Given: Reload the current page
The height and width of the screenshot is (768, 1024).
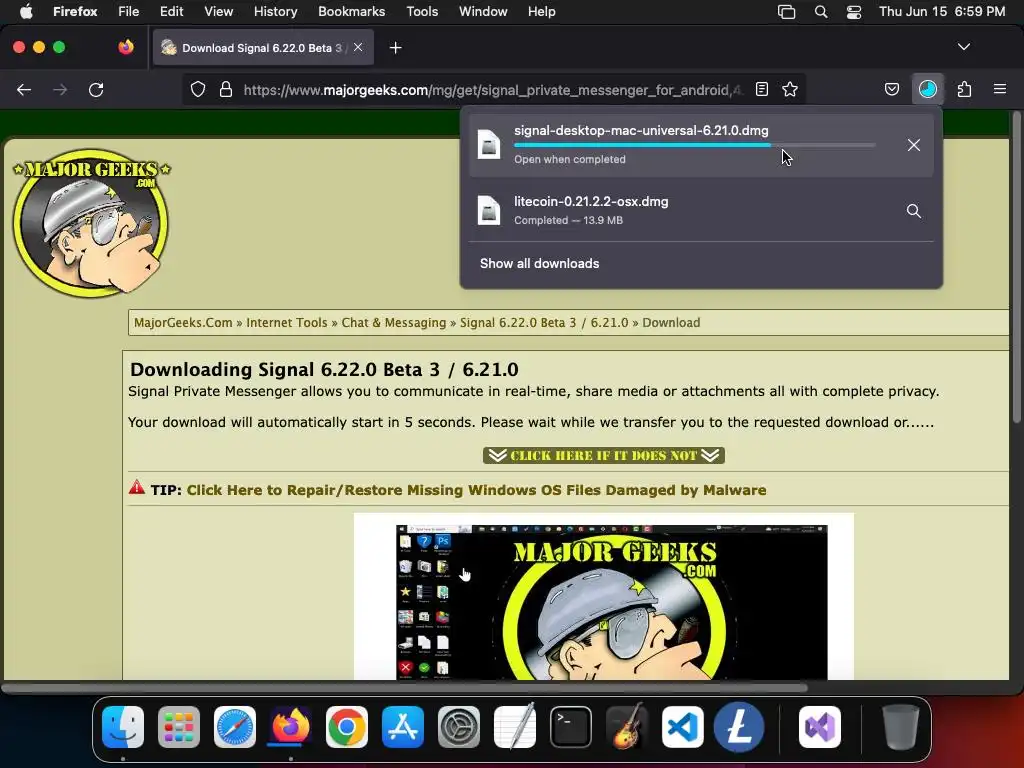Looking at the screenshot, I should pos(96,89).
